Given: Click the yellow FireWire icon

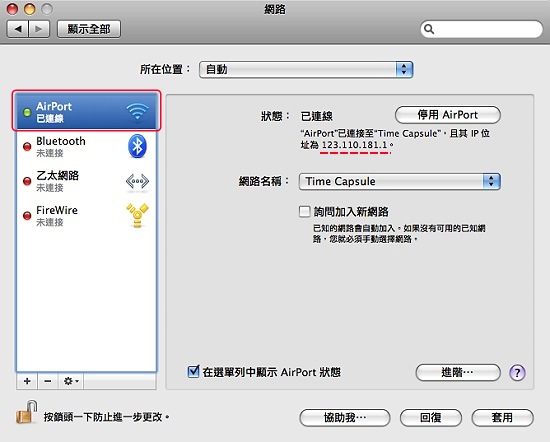Looking at the screenshot, I should click(137, 215).
